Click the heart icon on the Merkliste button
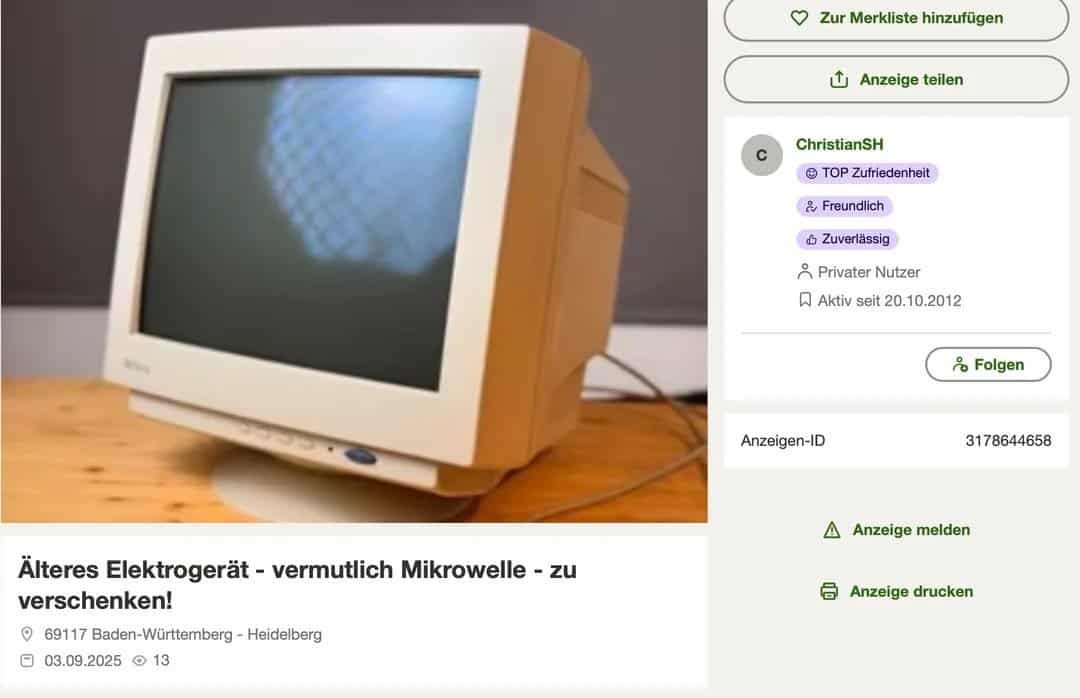 799,18
